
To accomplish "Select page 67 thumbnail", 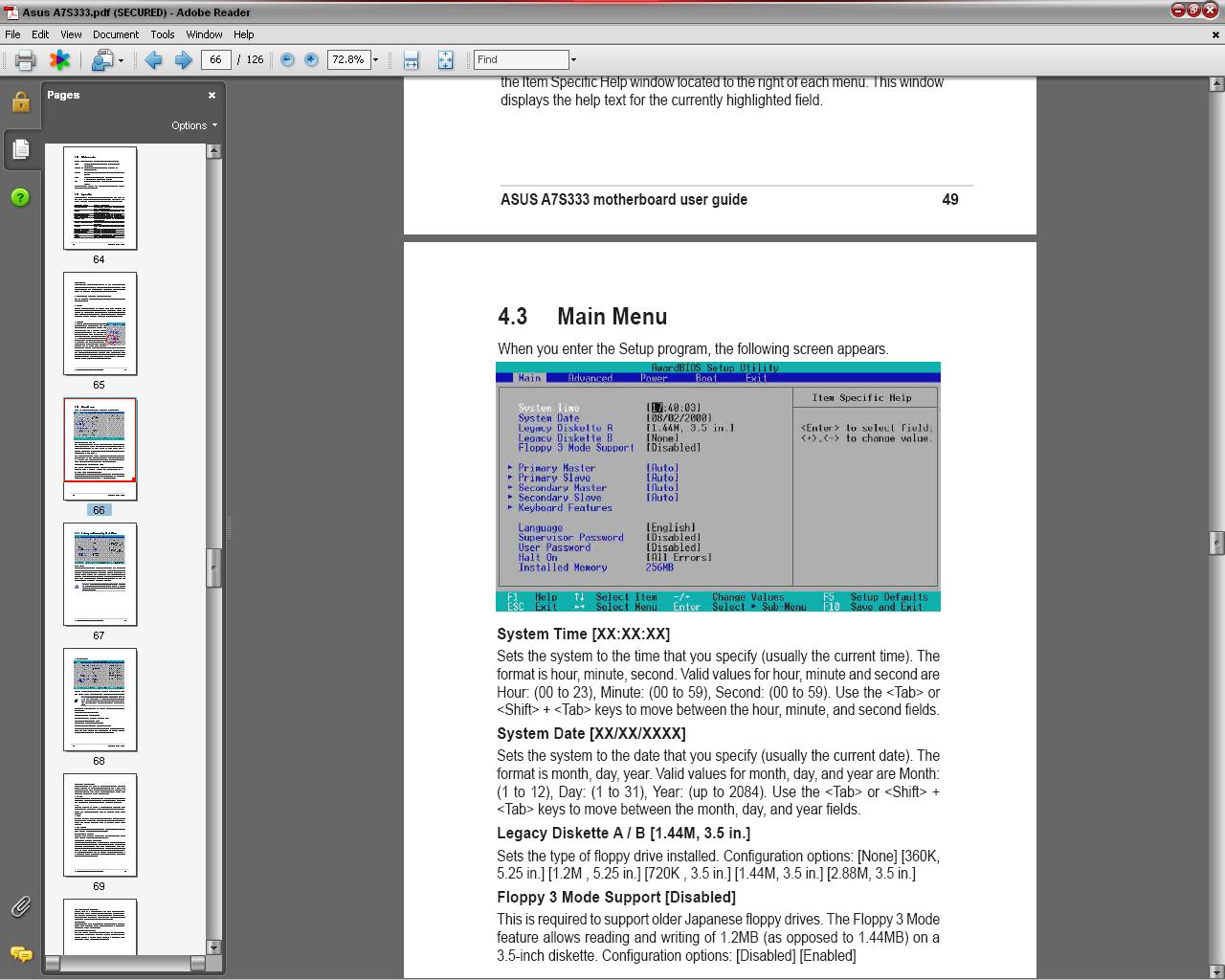I will point(100,574).
